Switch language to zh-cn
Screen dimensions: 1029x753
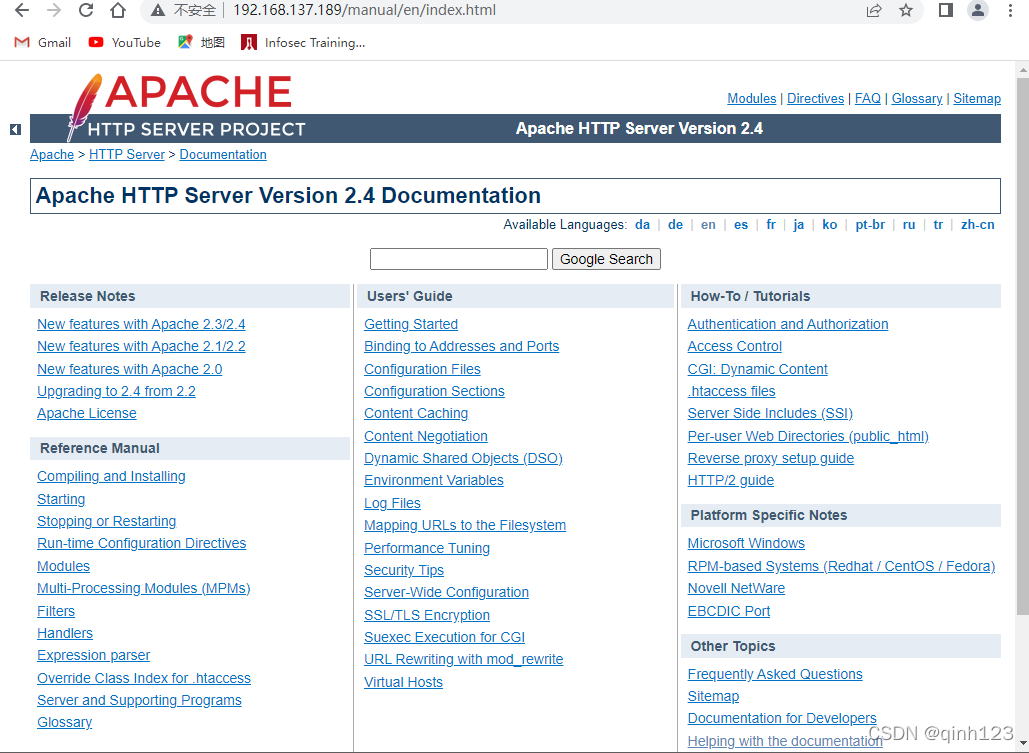(978, 225)
